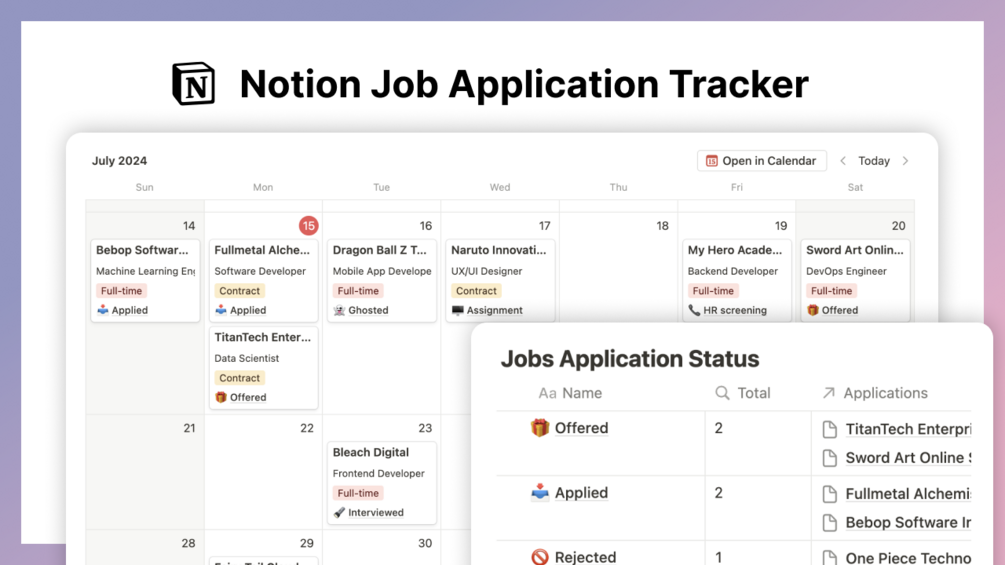Open Bebop Software linked page
This screenshot has height=565, width=1005.
click(x=908, y=523)
